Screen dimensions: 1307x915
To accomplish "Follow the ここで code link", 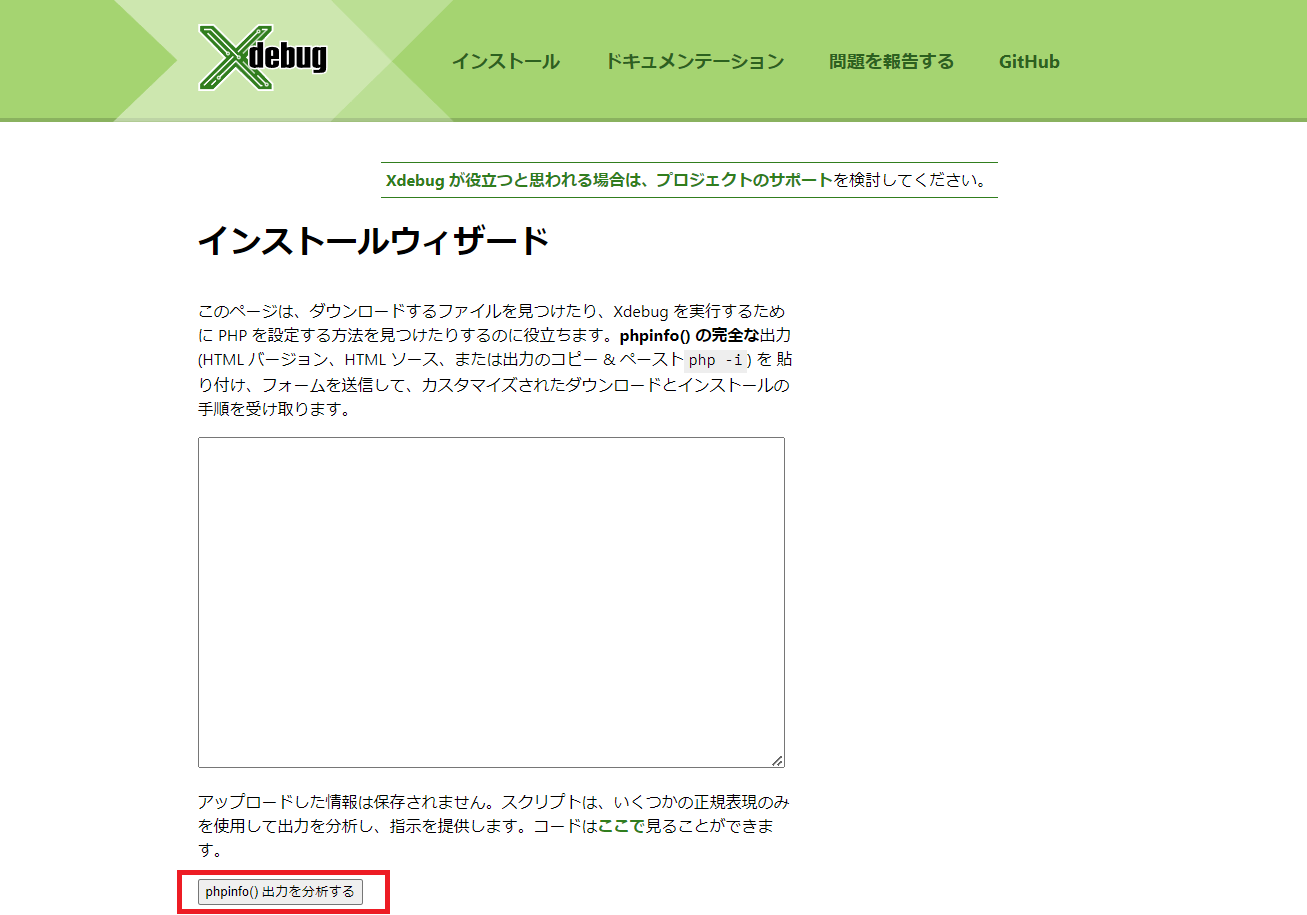I will point(621,827).
